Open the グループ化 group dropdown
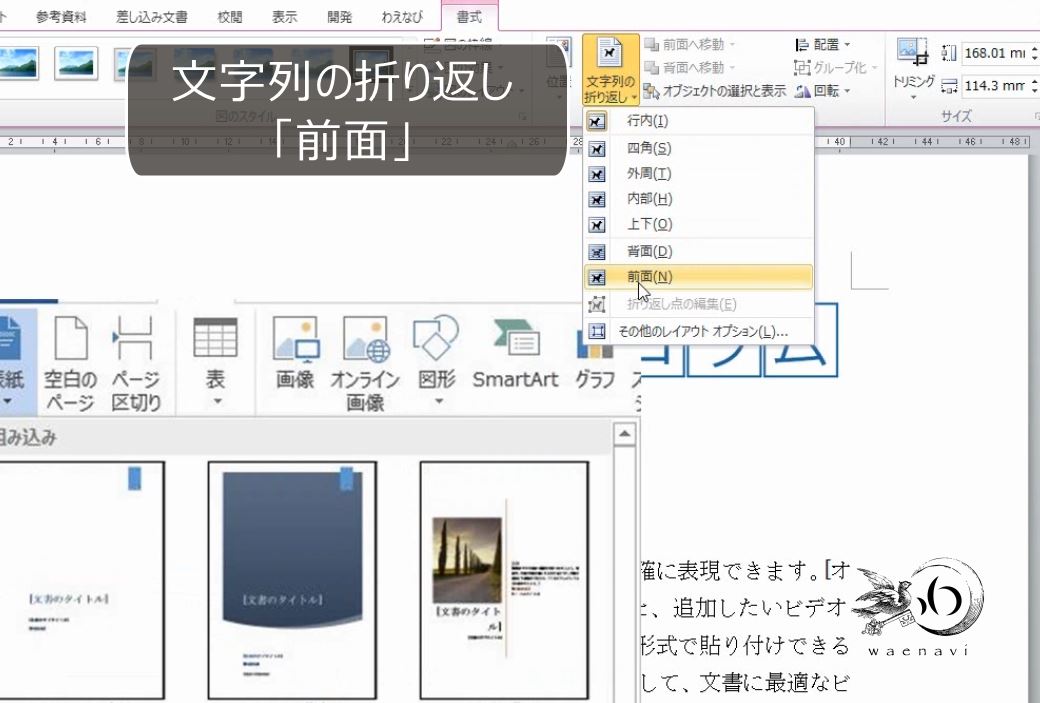The image size is (1040, 703). (835, 67)
